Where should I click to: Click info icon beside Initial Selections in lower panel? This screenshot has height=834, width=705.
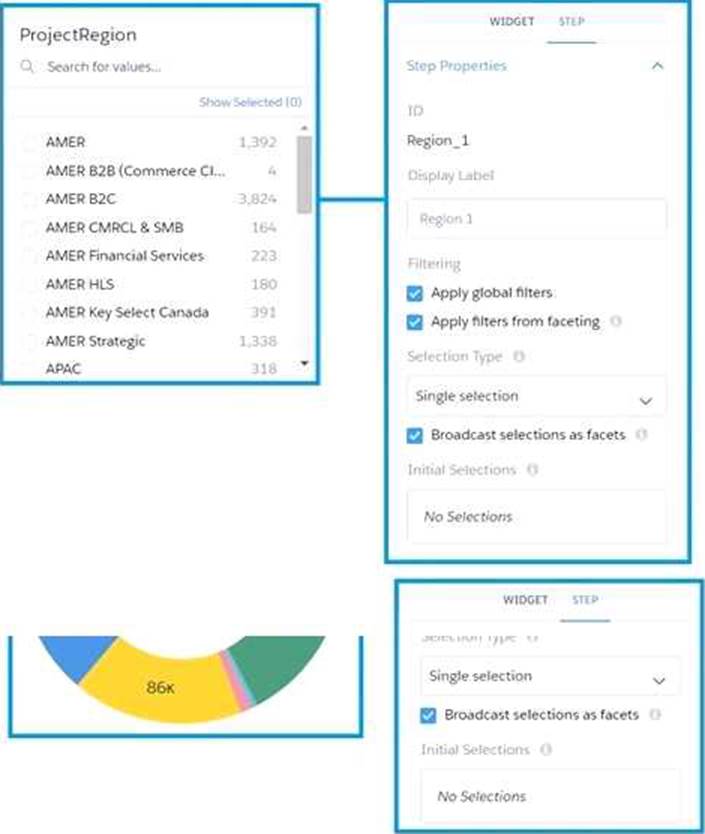(546, 750)
